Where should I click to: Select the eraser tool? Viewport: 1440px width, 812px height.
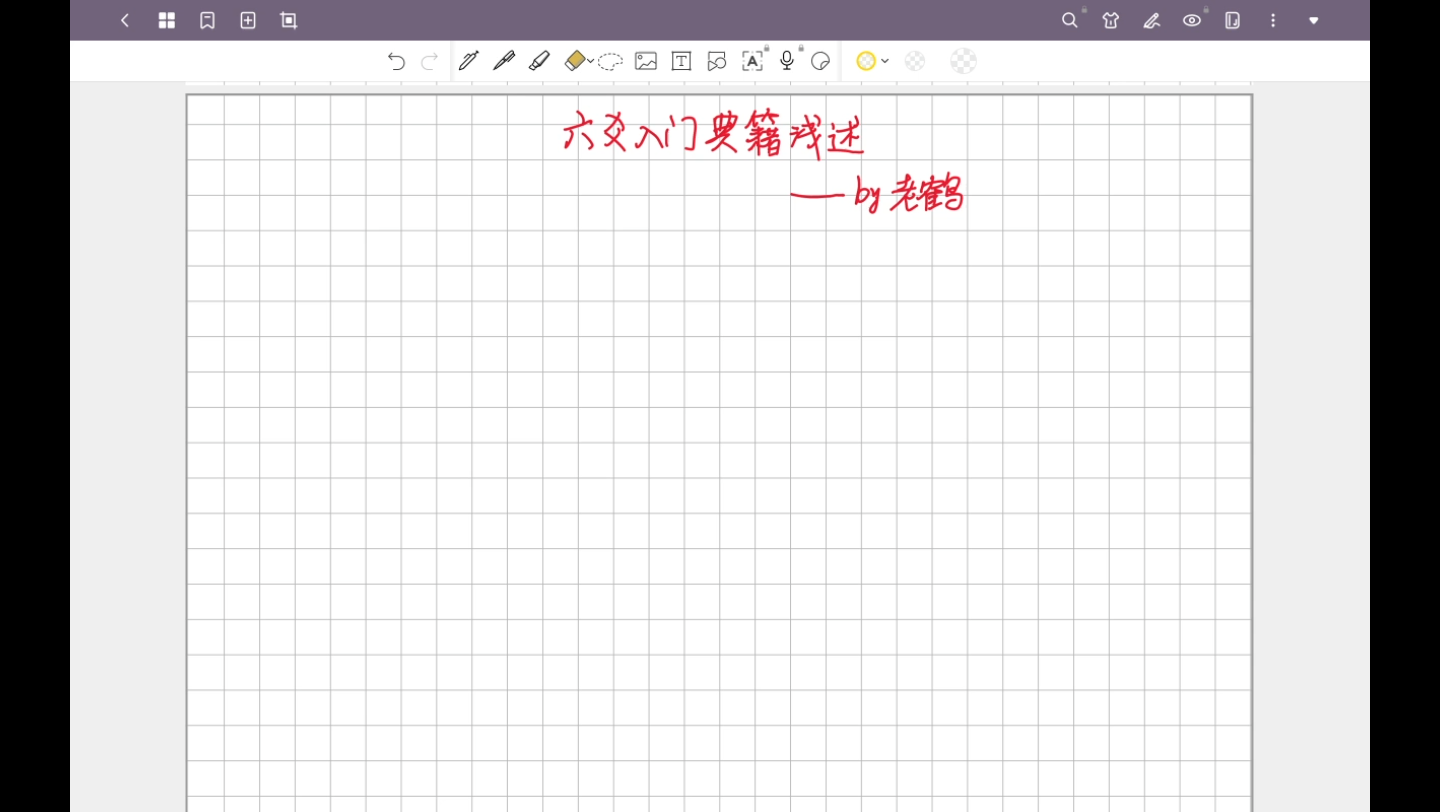point(574,61)
